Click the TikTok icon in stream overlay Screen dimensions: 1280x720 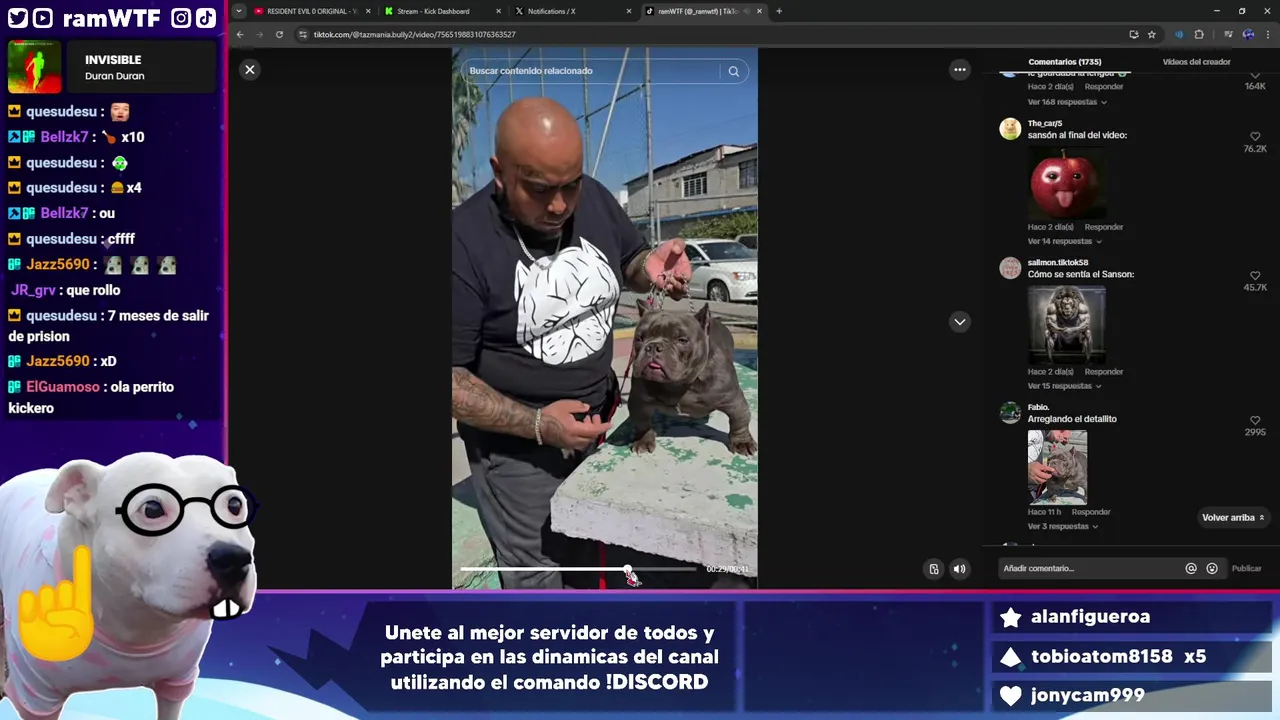(205, 18)
